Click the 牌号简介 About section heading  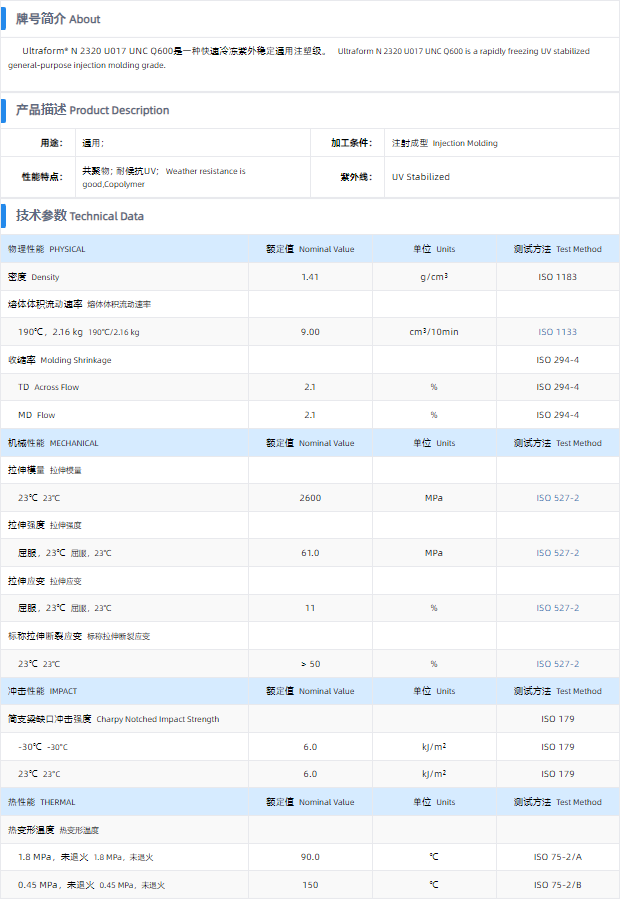(x=58, y=19)
